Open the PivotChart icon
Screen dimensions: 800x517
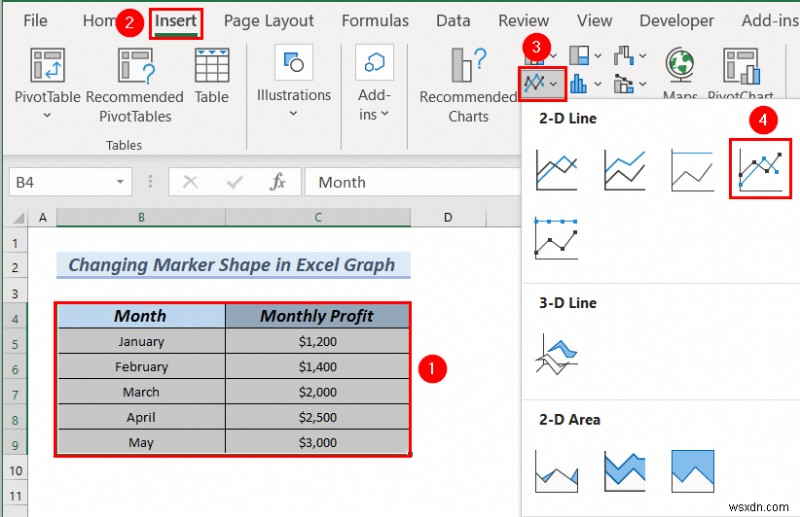[741, 65]
